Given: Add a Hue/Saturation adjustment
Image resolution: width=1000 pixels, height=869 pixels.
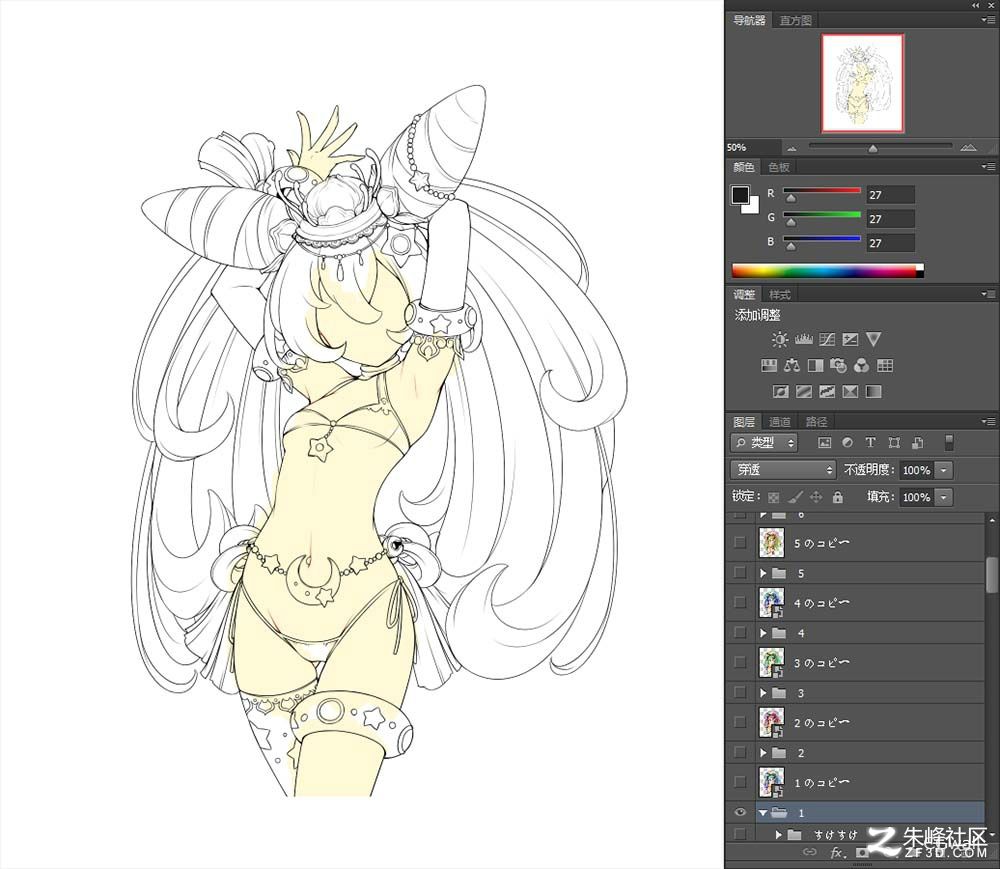Looking at the screenshot, I should click(768, 365).
